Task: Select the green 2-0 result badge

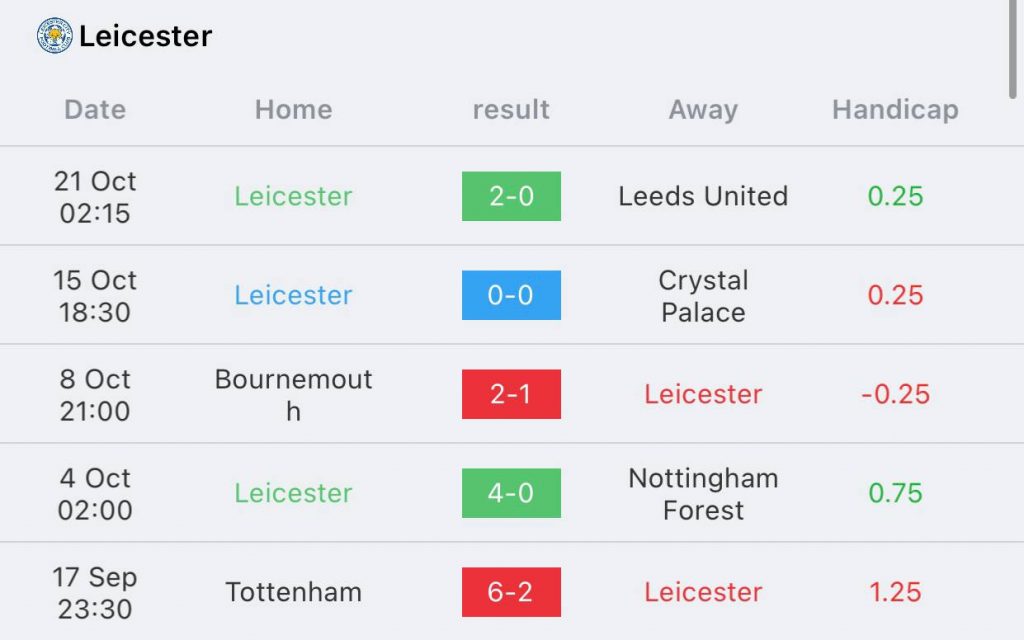Action: (x=511, y=196)
